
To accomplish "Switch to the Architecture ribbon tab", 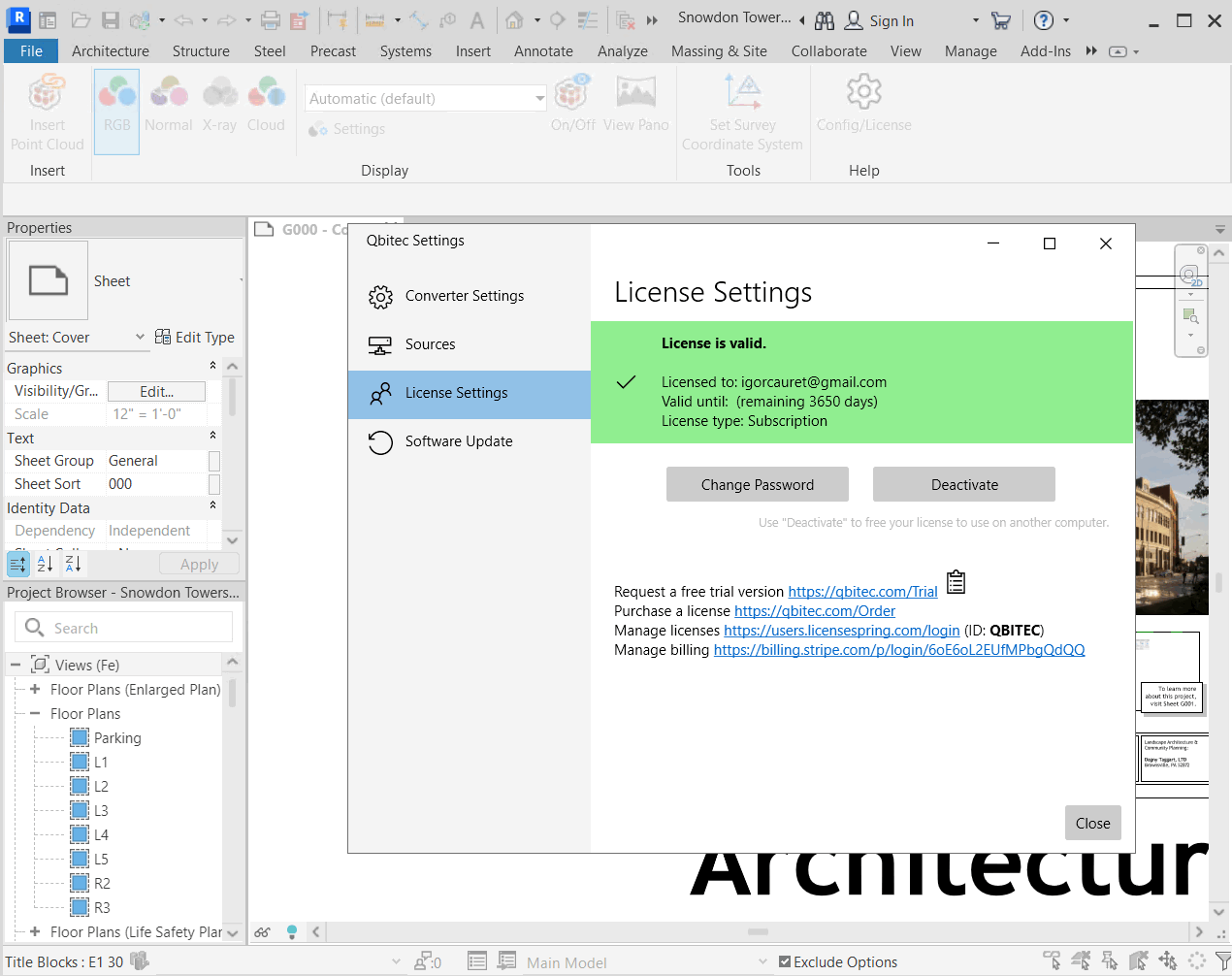I will coord(111,51).
